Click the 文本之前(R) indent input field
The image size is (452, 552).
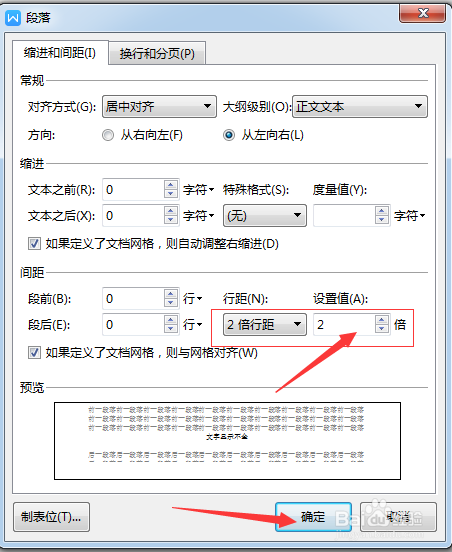coord(133,190)
